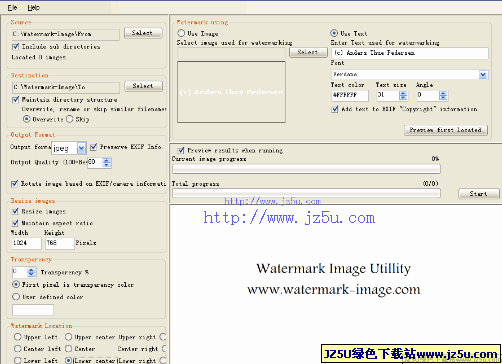Select Upper right watermark location
The height and width of the screenshot is (364, 502).
(x=163, y=337)
